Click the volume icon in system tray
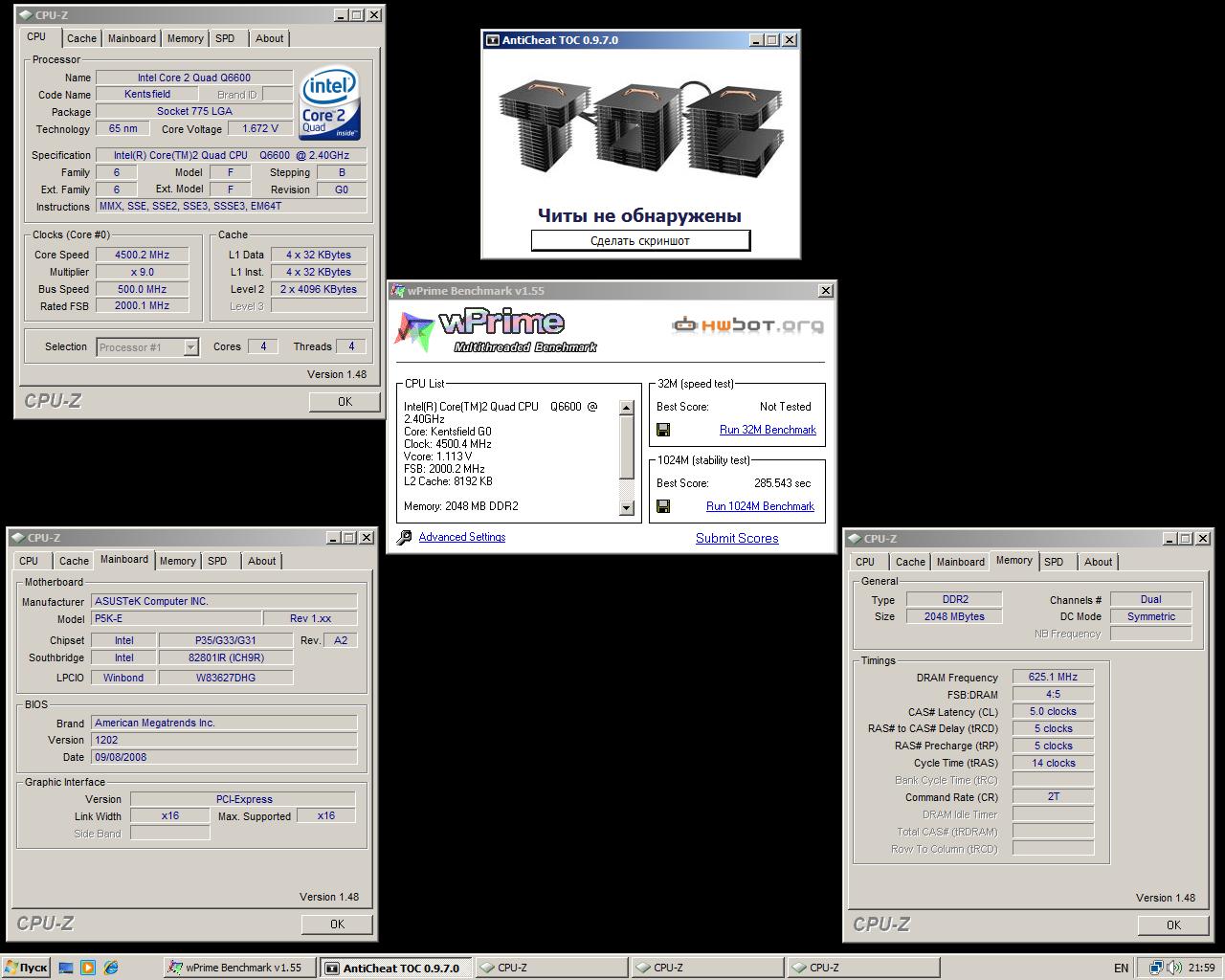Screen dimensions: 1225x980 point(1173,968)
